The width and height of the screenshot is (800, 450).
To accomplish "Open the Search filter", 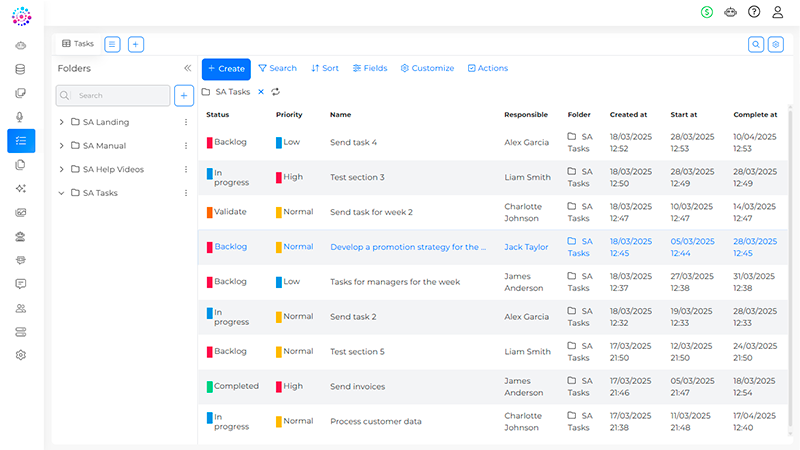I will (x=278, y=68).
